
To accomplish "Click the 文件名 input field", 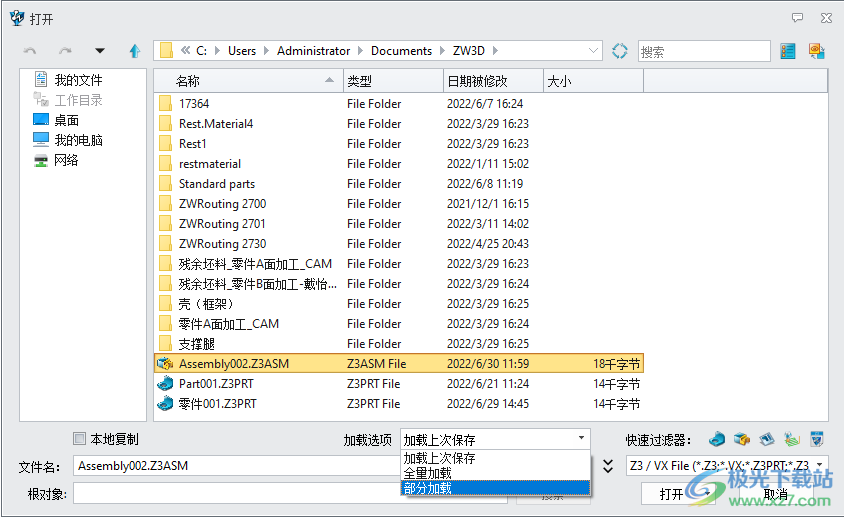I will coord(237,466).
